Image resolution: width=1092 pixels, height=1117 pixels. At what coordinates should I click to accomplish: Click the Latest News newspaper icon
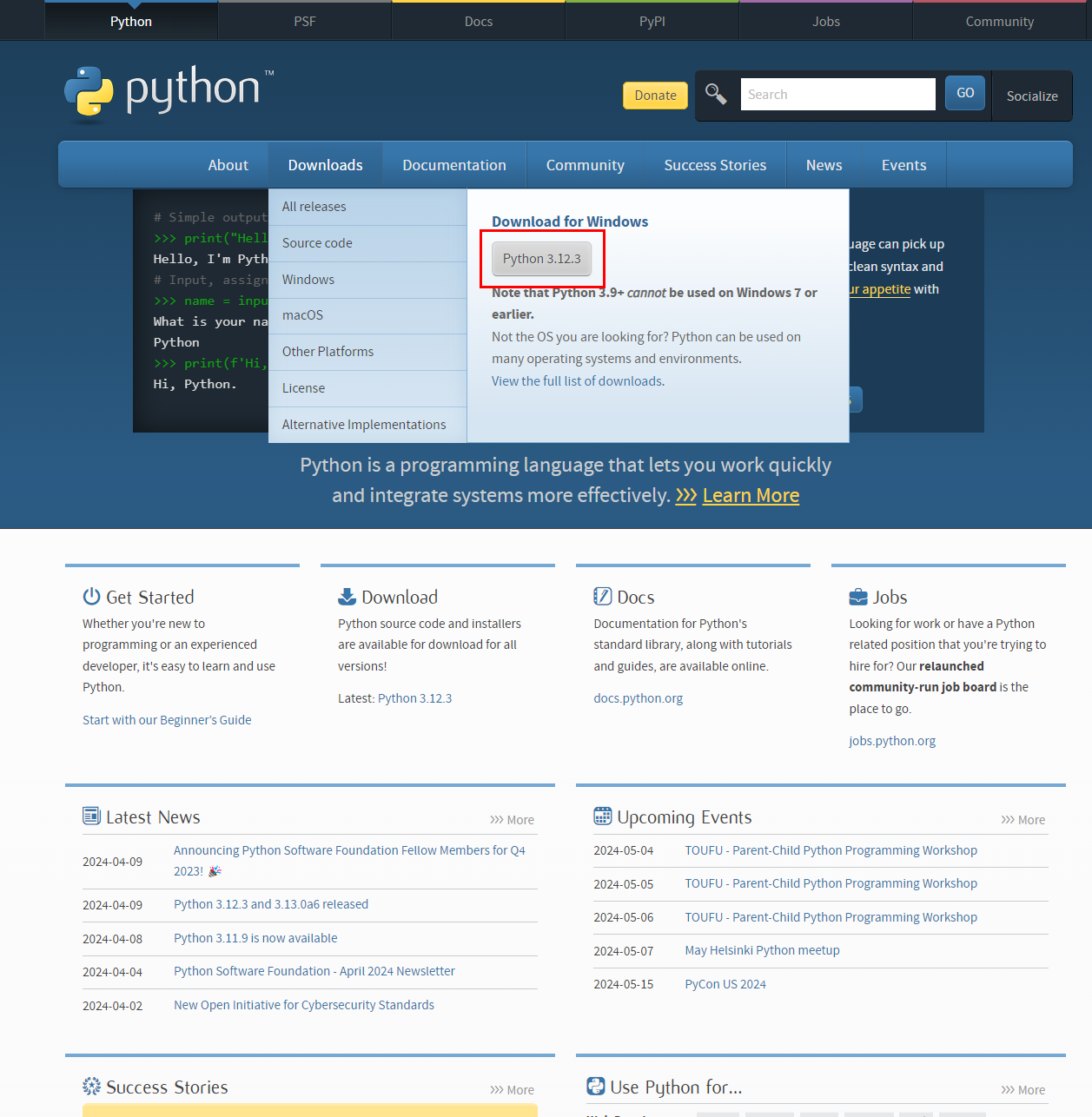[x=91, y=816]
